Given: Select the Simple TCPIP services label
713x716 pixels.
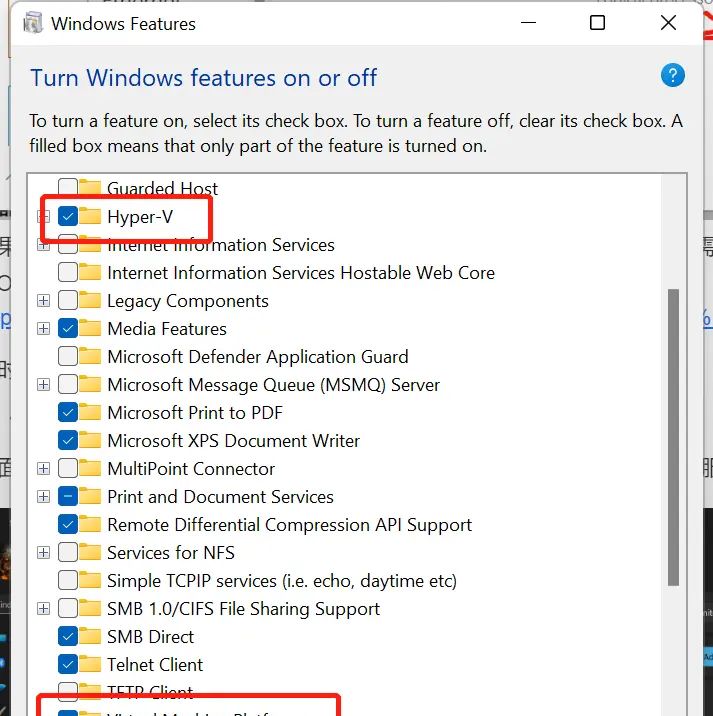Looking at the screenshot, I should [x=282, y=581].
